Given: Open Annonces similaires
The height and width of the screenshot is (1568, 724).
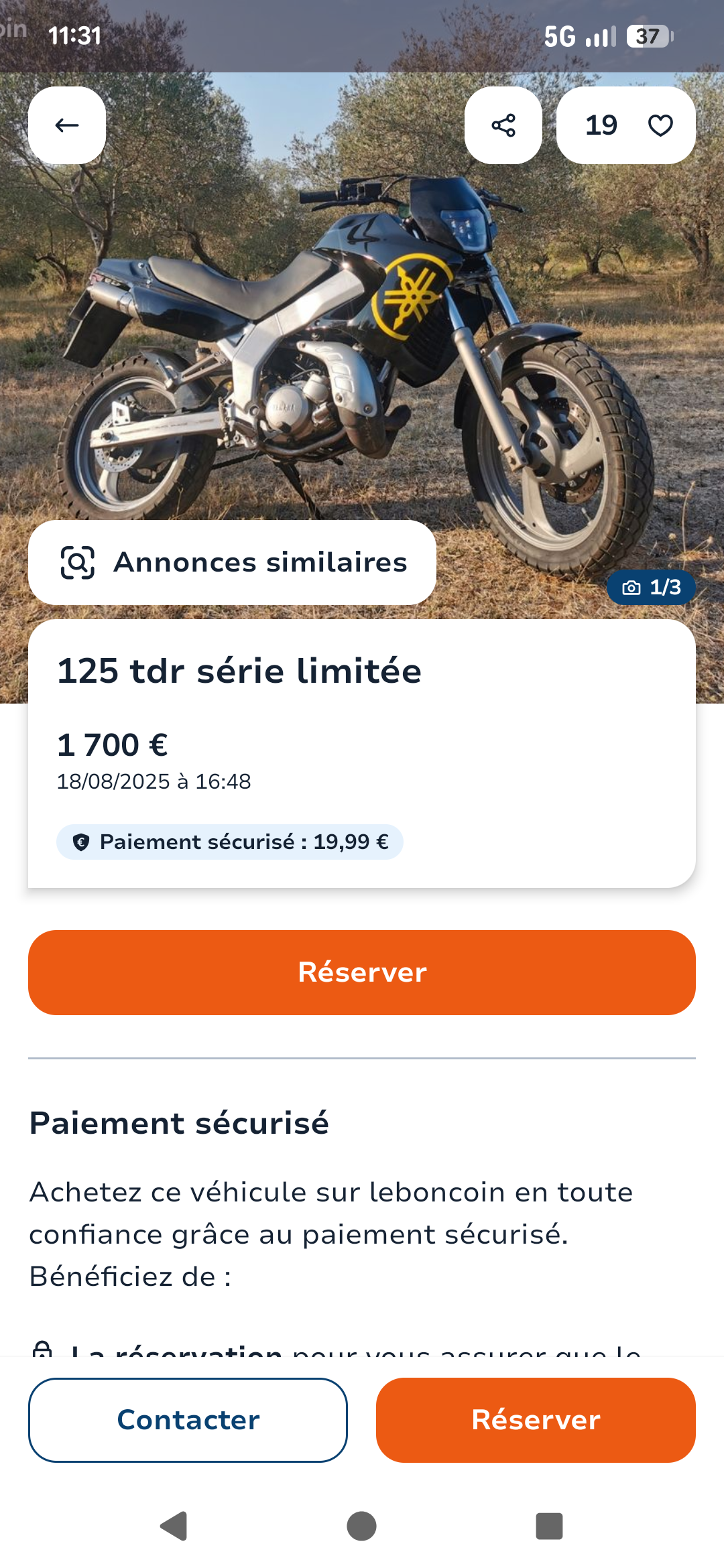Looking at the screenshot, I should (232, 562).
